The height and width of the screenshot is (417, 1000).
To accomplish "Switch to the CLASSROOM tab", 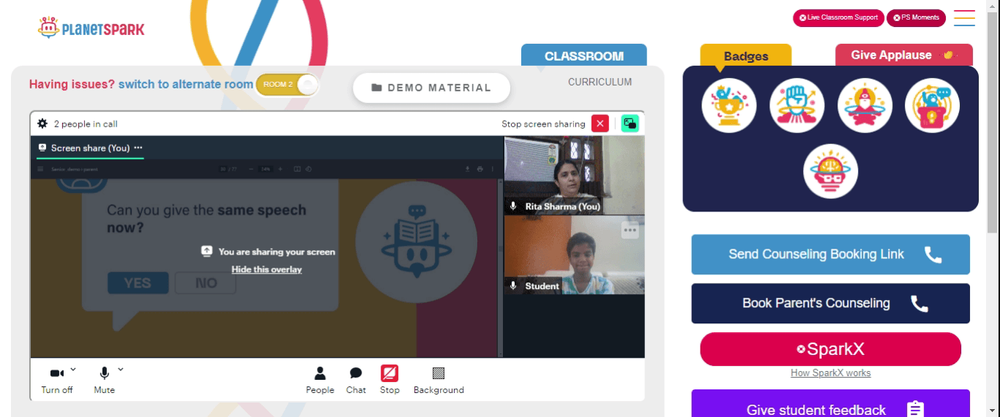I will [584, 55].
